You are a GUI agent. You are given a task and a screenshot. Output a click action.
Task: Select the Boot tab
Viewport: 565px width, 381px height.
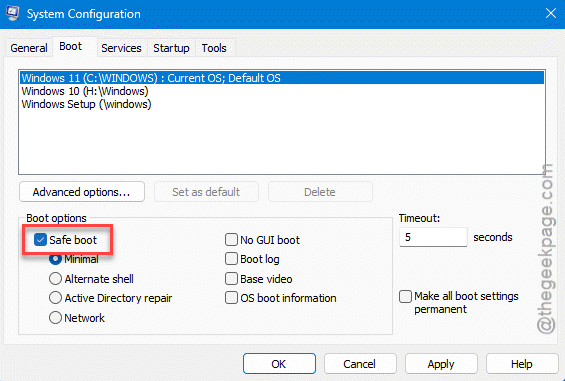[x=71, y=46]
